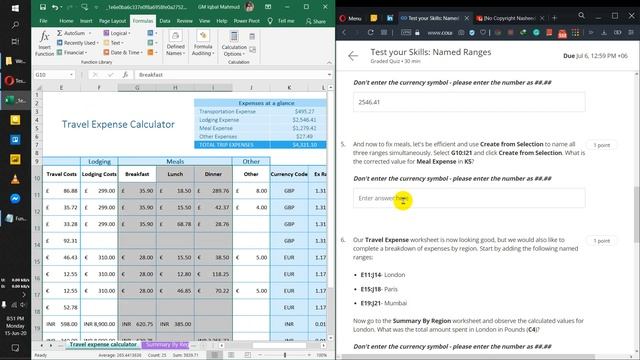Undo the last action in Excel
The image size is (640, 360).
(55, 7)
